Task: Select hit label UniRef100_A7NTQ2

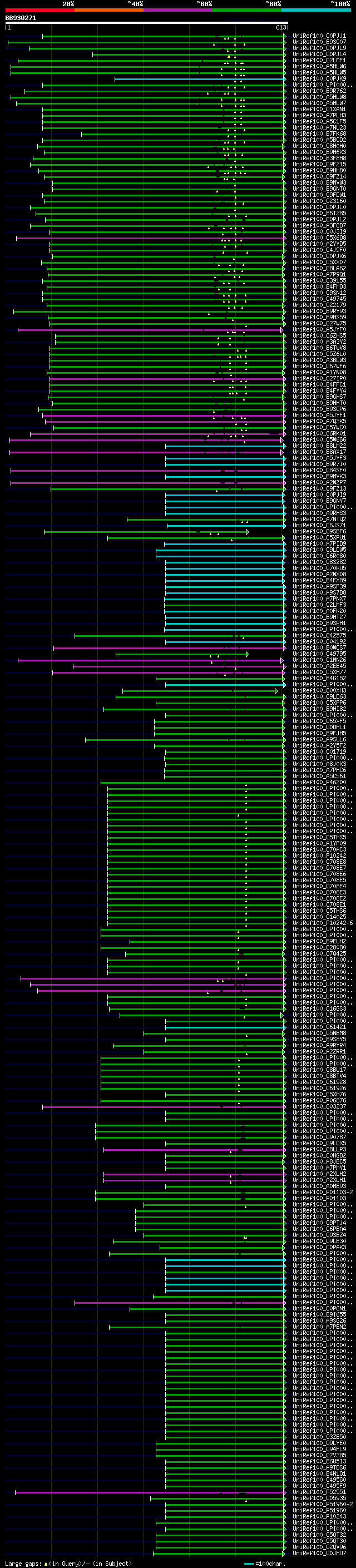Action: pyautogui.click(x=319, y=519)
